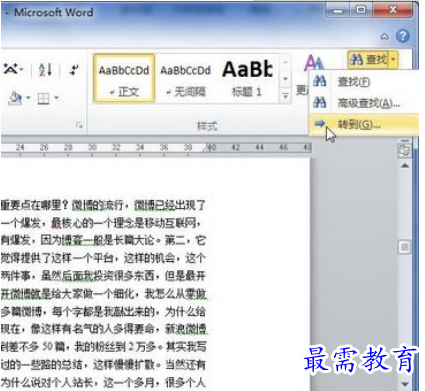Toggle the ruler view button
This screenshot has height=391, width=425.
405,151
